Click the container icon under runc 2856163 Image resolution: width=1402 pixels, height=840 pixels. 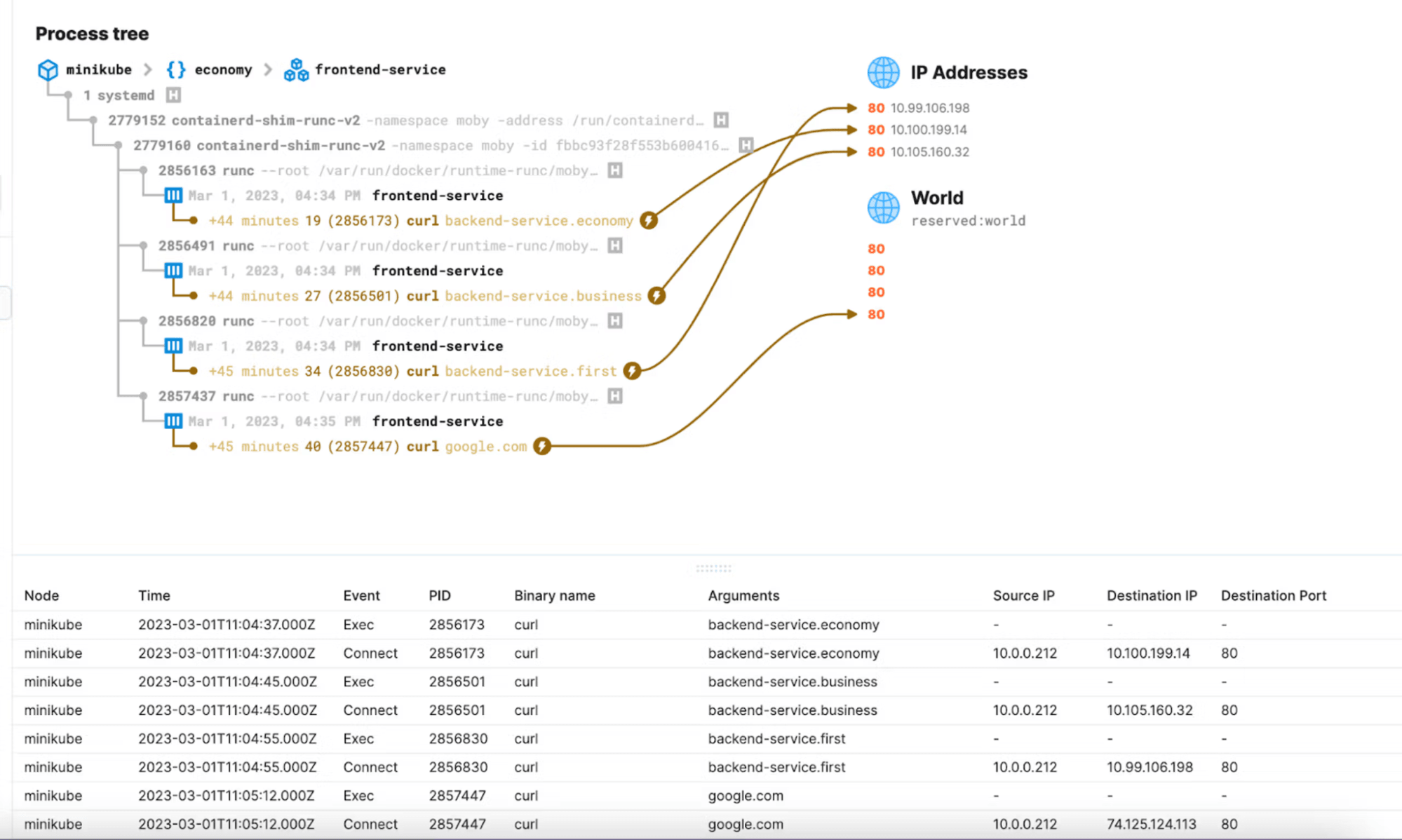(173, 195)
